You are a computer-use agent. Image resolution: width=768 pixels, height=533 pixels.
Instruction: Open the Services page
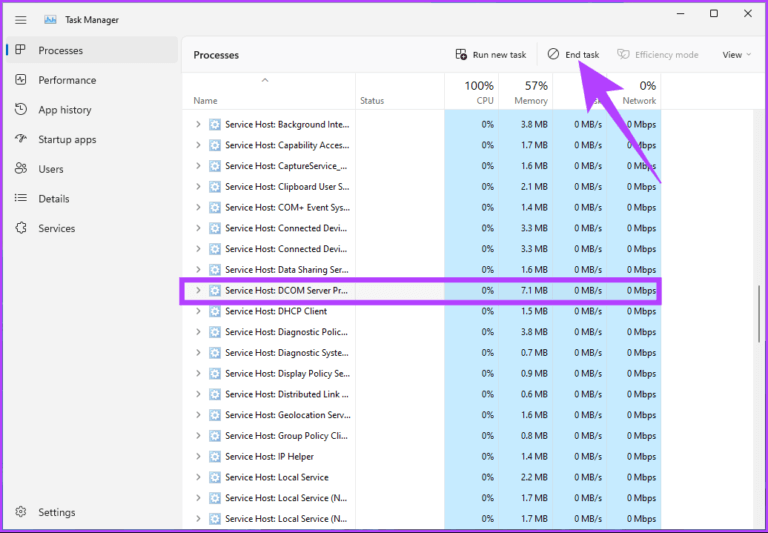pyautogui.click(x=92, y=228)
